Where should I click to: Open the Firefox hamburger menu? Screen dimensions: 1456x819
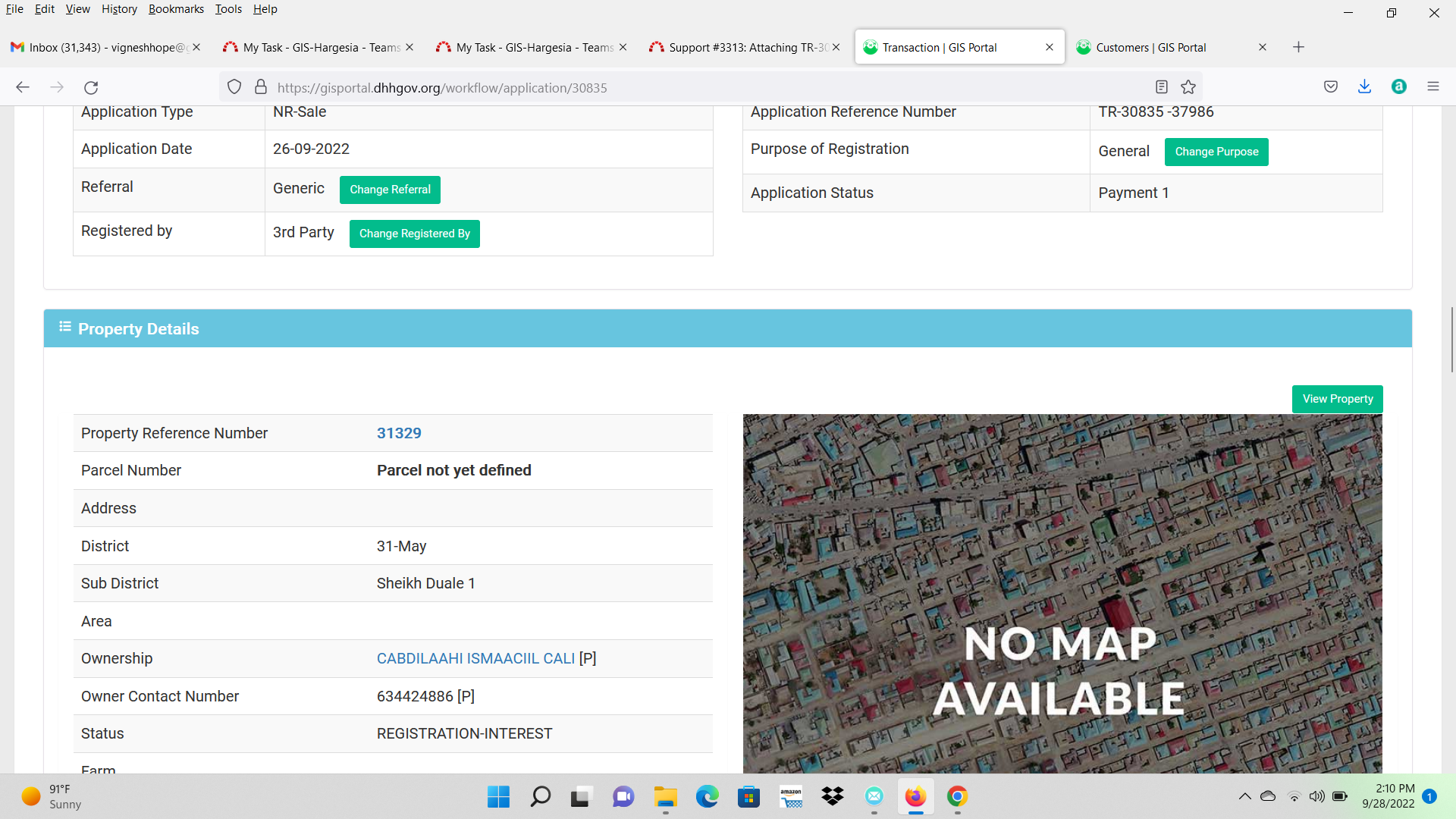[1433, 86]
